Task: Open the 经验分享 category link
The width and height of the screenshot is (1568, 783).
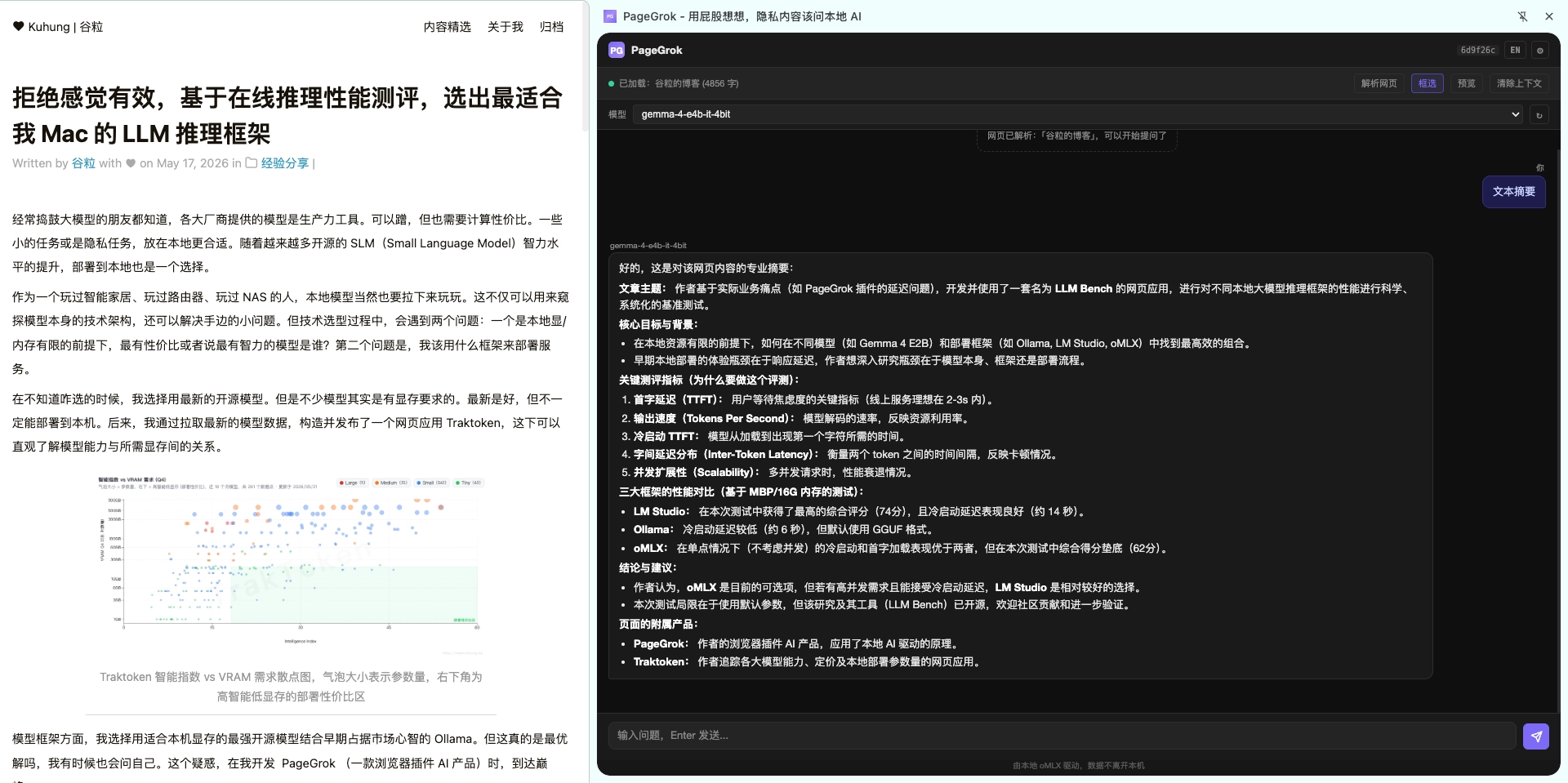Action: click(285, 163)
